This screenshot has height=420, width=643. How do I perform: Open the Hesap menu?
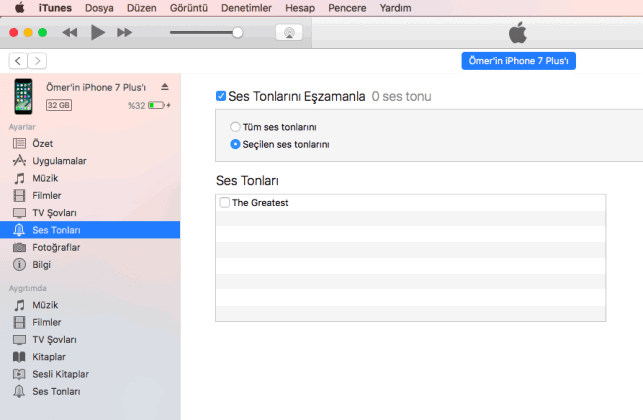pos(300,8)
